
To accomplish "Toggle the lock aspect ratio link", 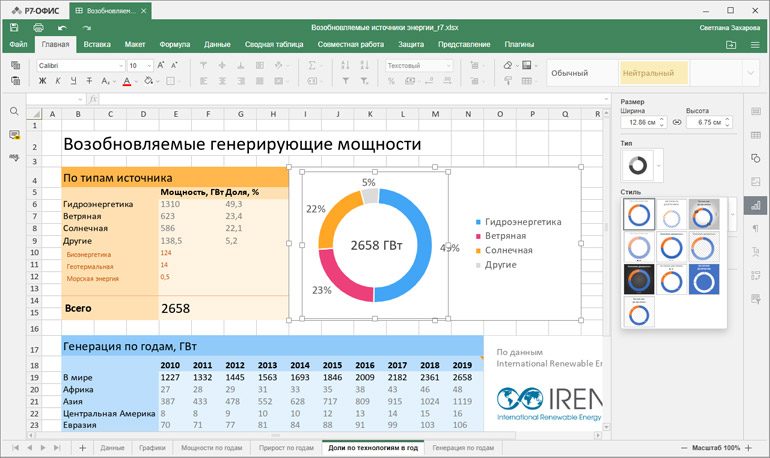I will tap(676, 122).
